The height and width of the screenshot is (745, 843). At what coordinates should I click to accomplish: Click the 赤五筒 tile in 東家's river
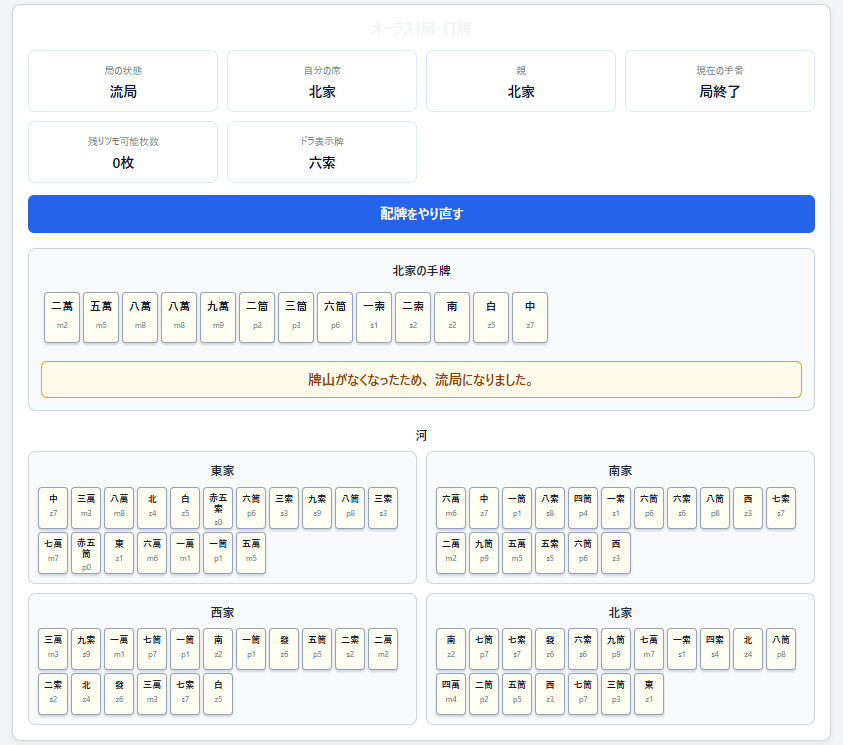pyautogui.click(x=86, y=553)
